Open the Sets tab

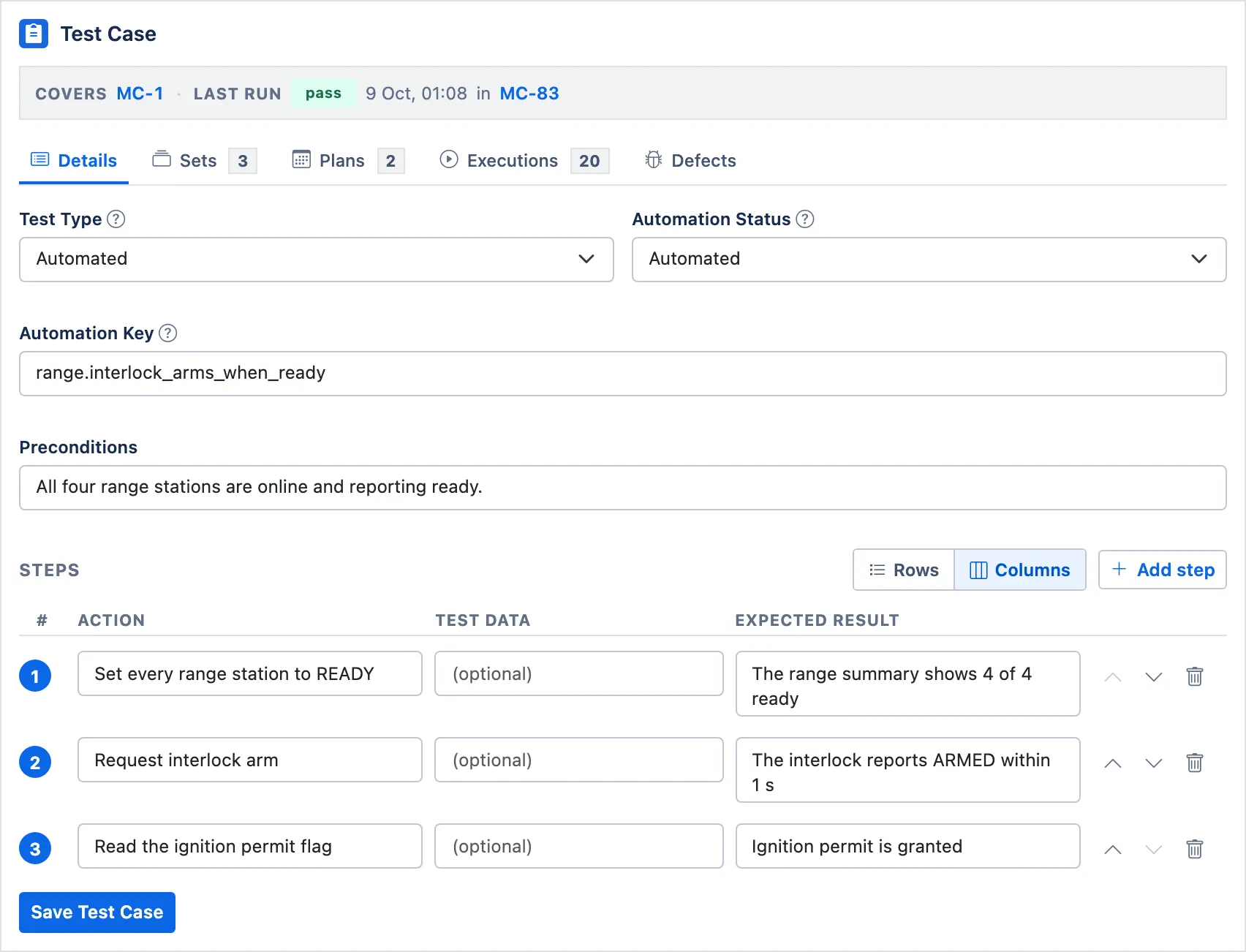(204, 160)
